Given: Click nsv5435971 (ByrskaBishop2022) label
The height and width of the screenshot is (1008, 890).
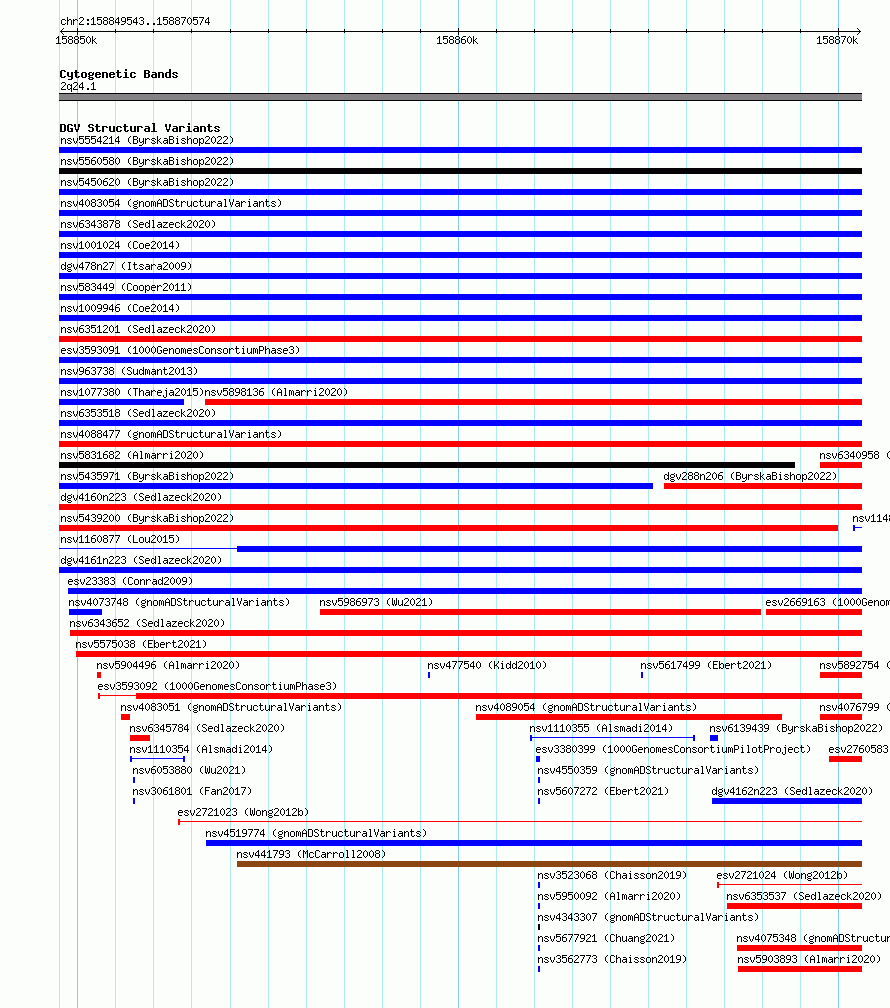Looking at the screenshot, I should tap(147, 476).
